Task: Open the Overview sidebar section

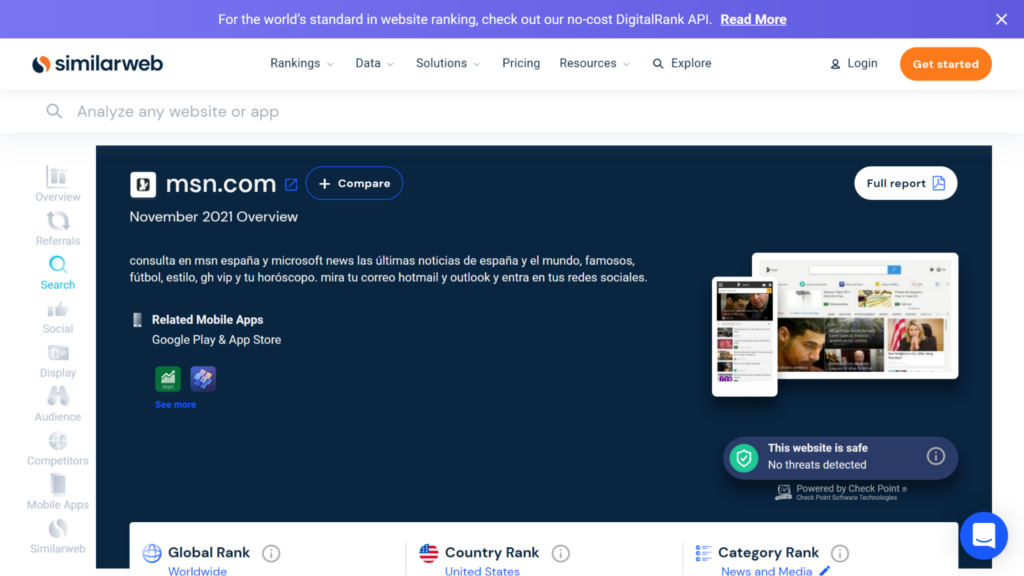Action: pyautogui.click(x=57, y=184)
